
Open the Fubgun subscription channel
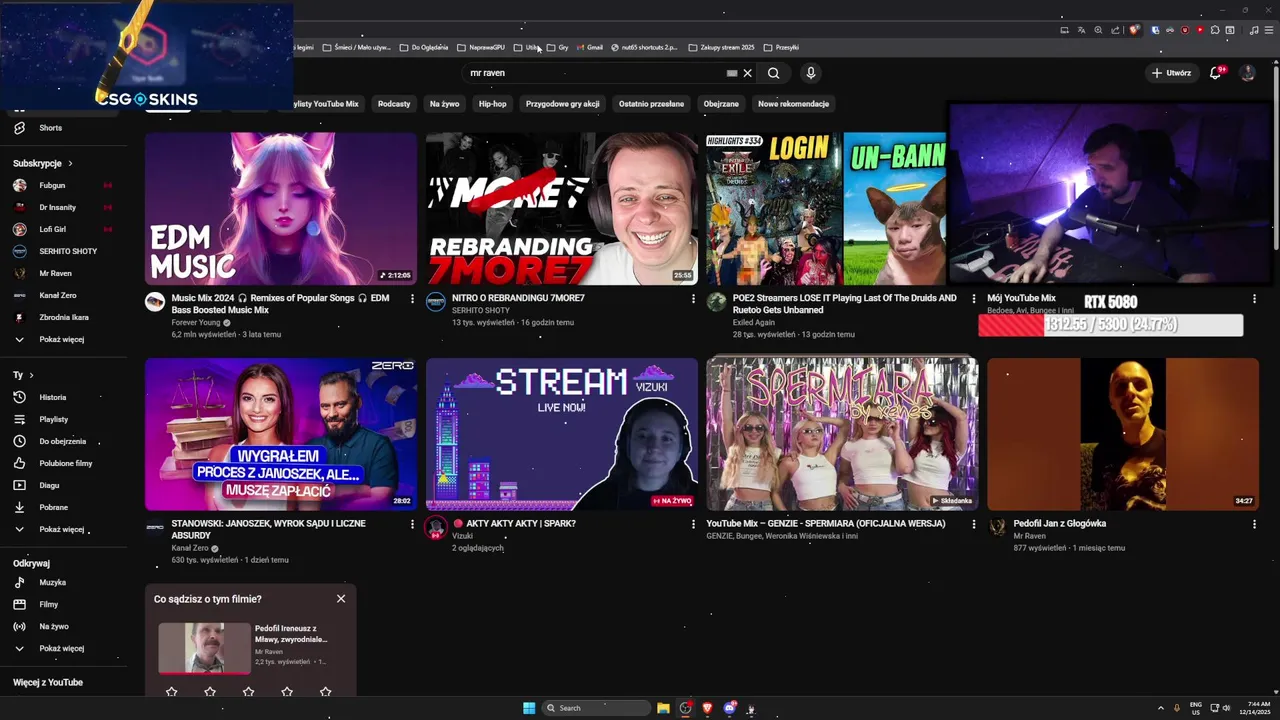(x=64, y=185)
